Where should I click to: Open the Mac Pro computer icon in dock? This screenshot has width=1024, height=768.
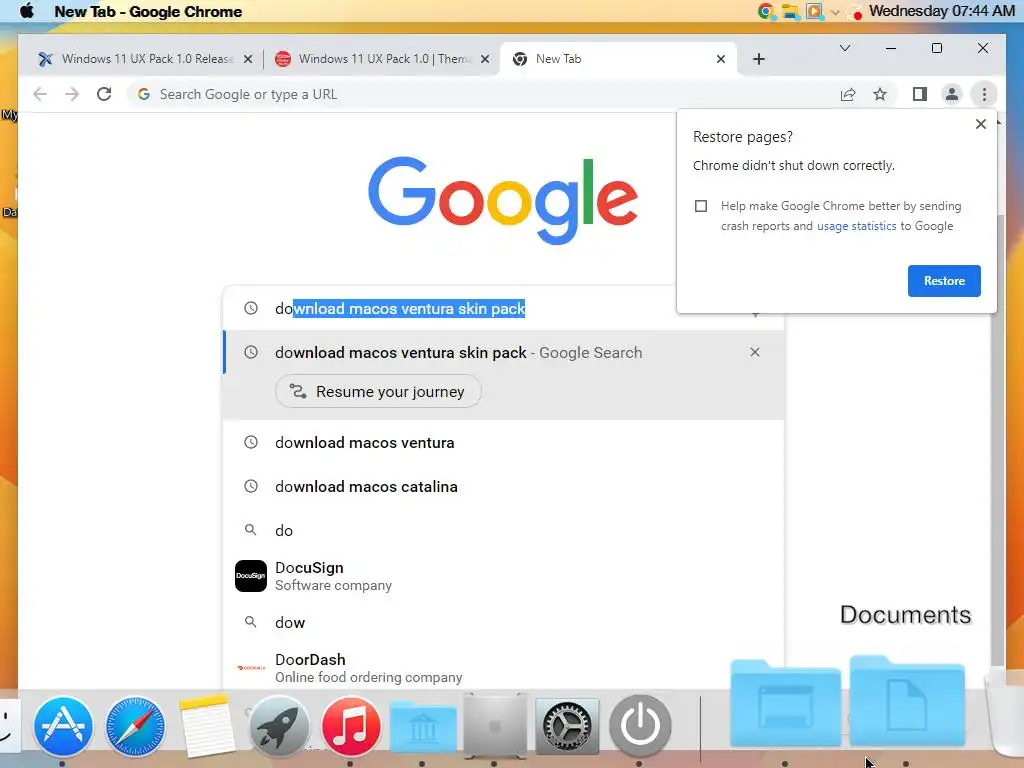[494, 726]
